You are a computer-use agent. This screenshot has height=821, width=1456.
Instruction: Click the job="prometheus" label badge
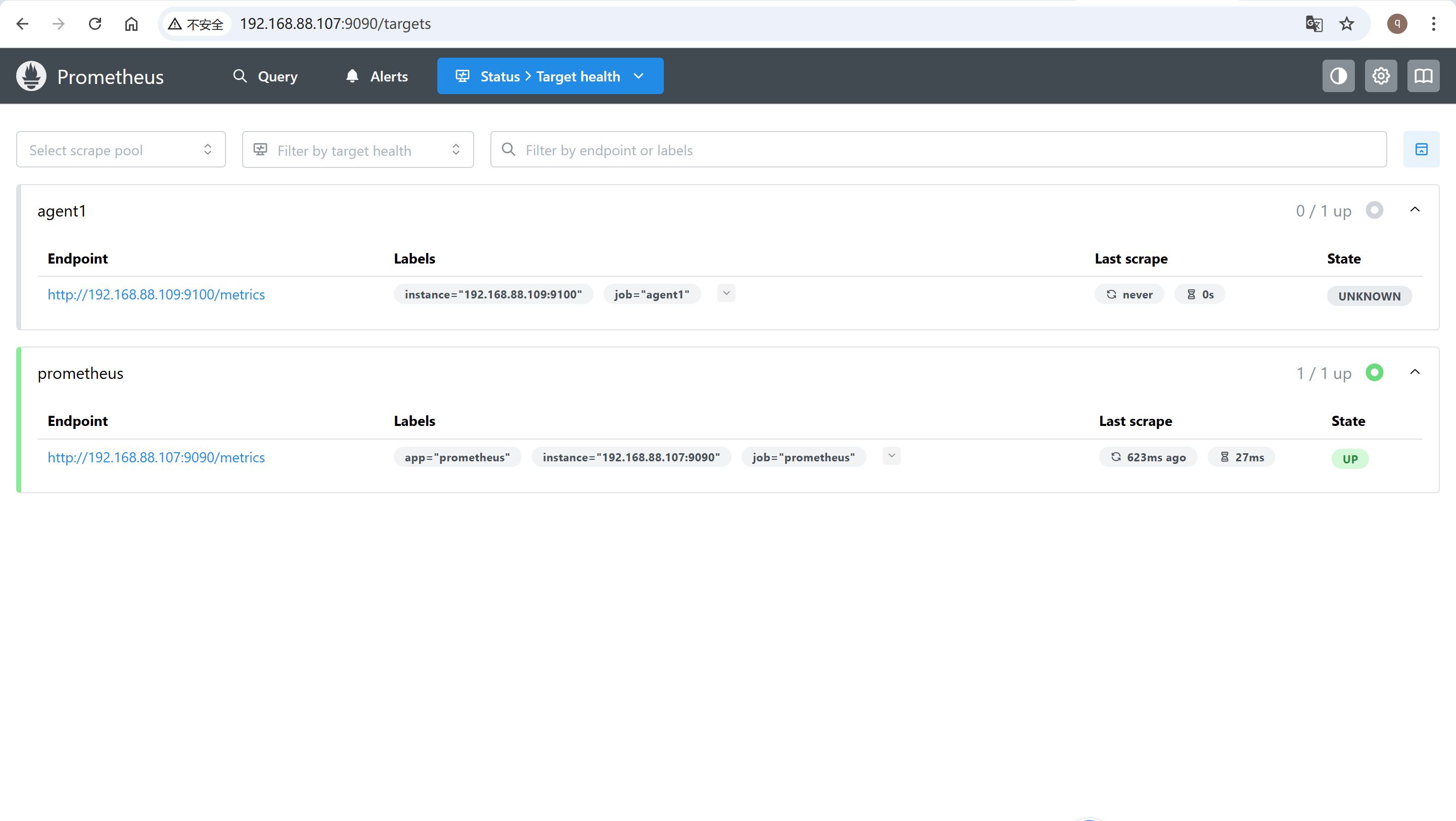[804, 457]
